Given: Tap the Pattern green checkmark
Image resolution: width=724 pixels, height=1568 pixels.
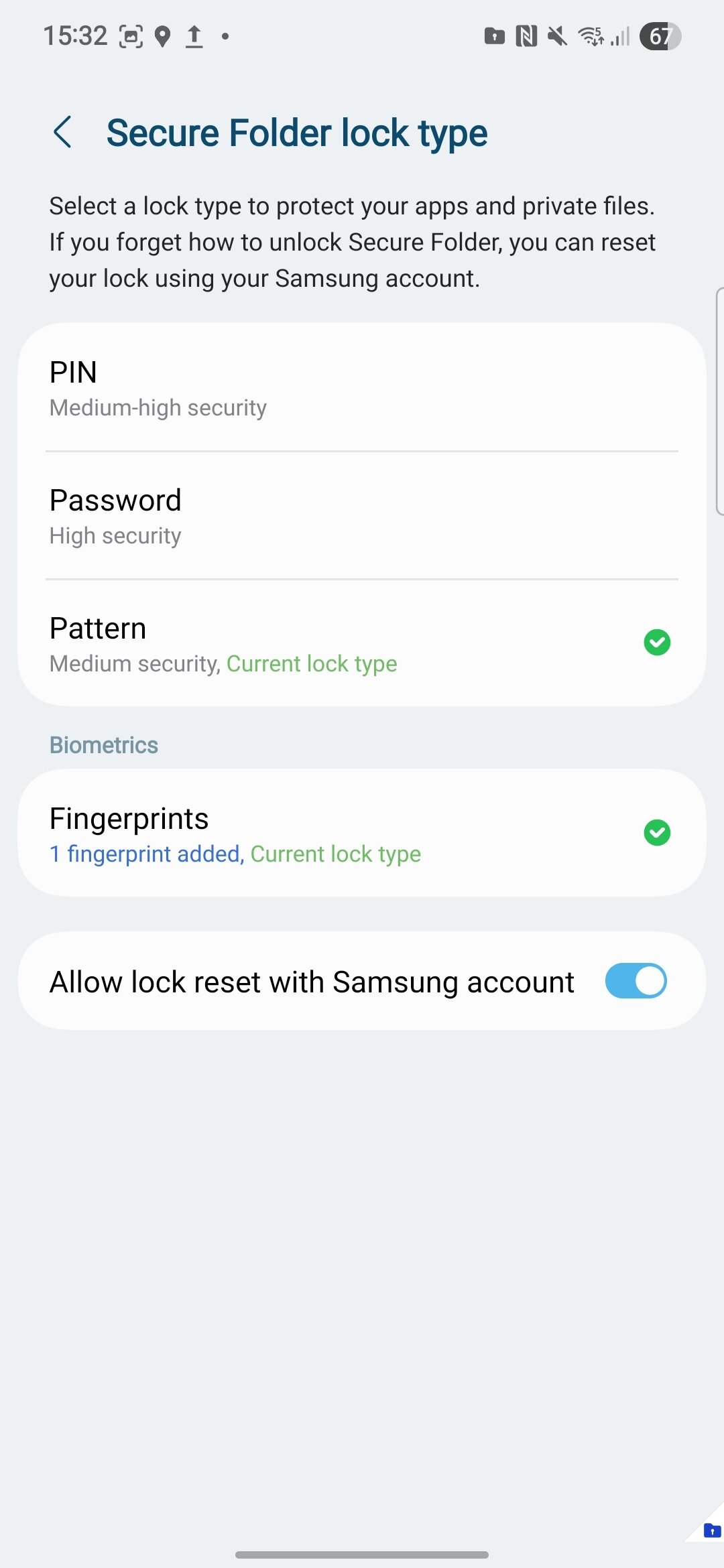Looking at the screenshot, I should [657, 643].
